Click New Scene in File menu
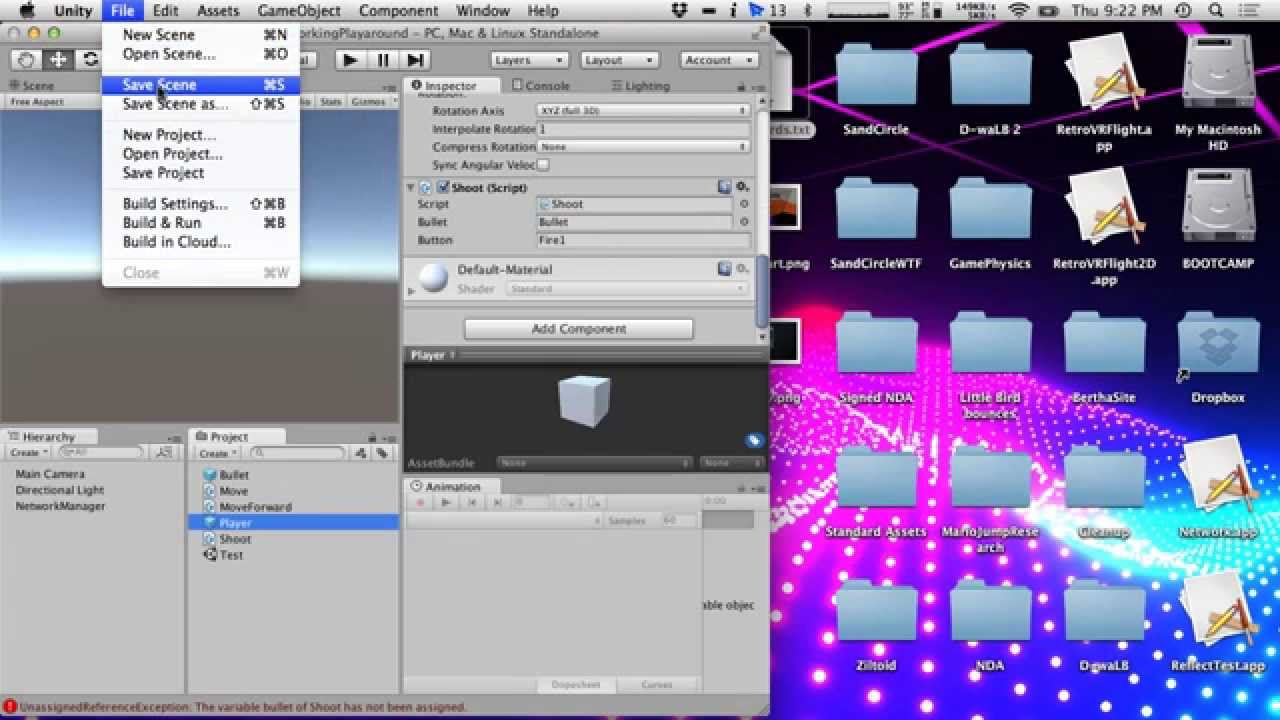The height and width of the screenshot is (720, 1280). 200,34
